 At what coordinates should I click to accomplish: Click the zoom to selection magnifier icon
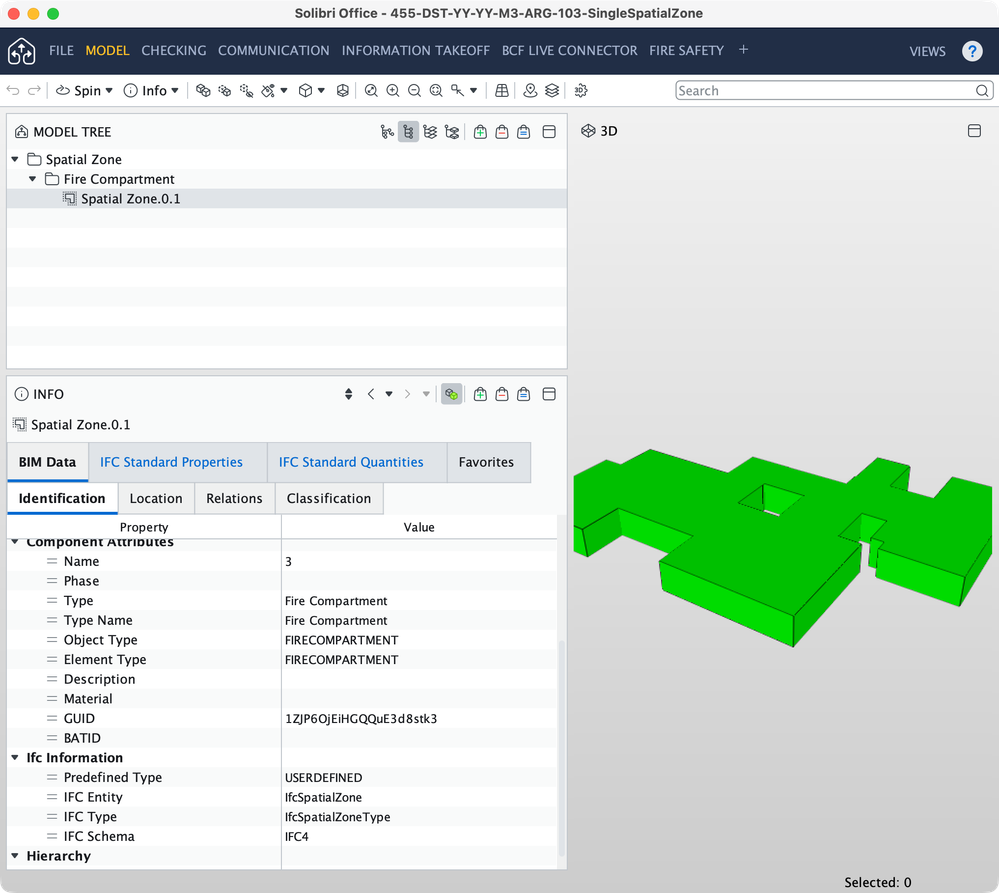[x=436, y=90]
